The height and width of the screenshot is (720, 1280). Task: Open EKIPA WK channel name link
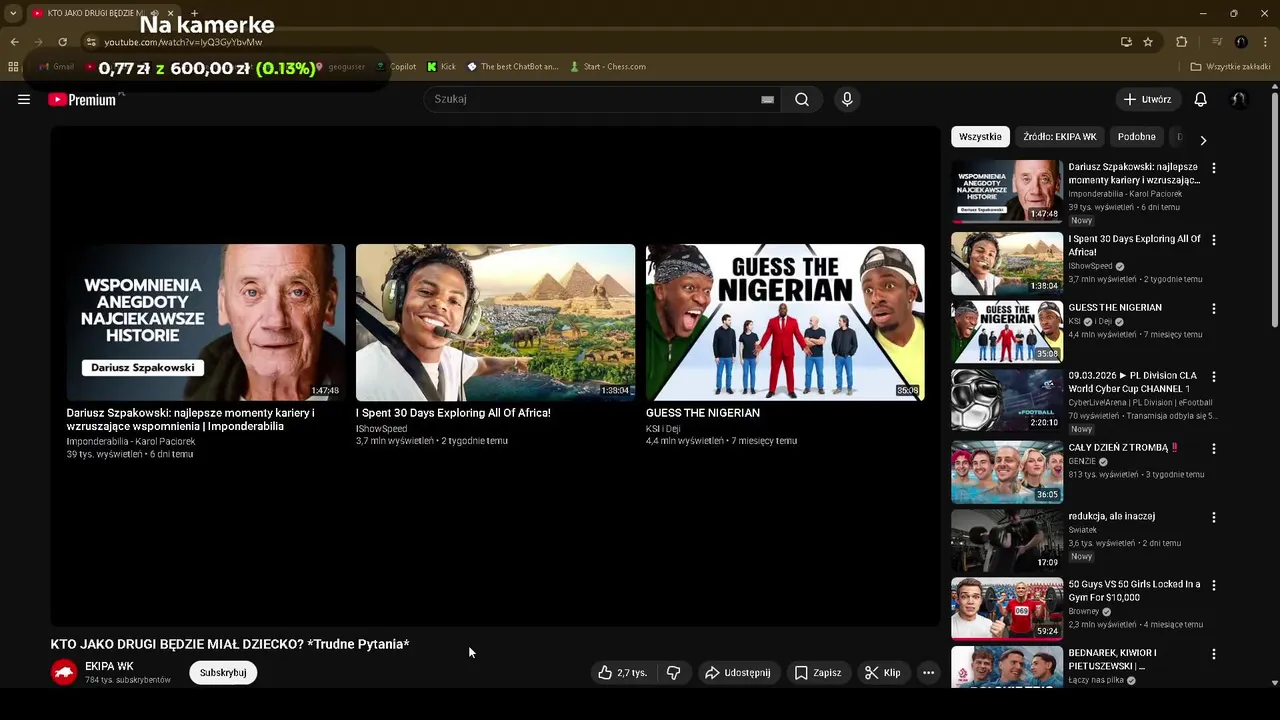[109, 666]
